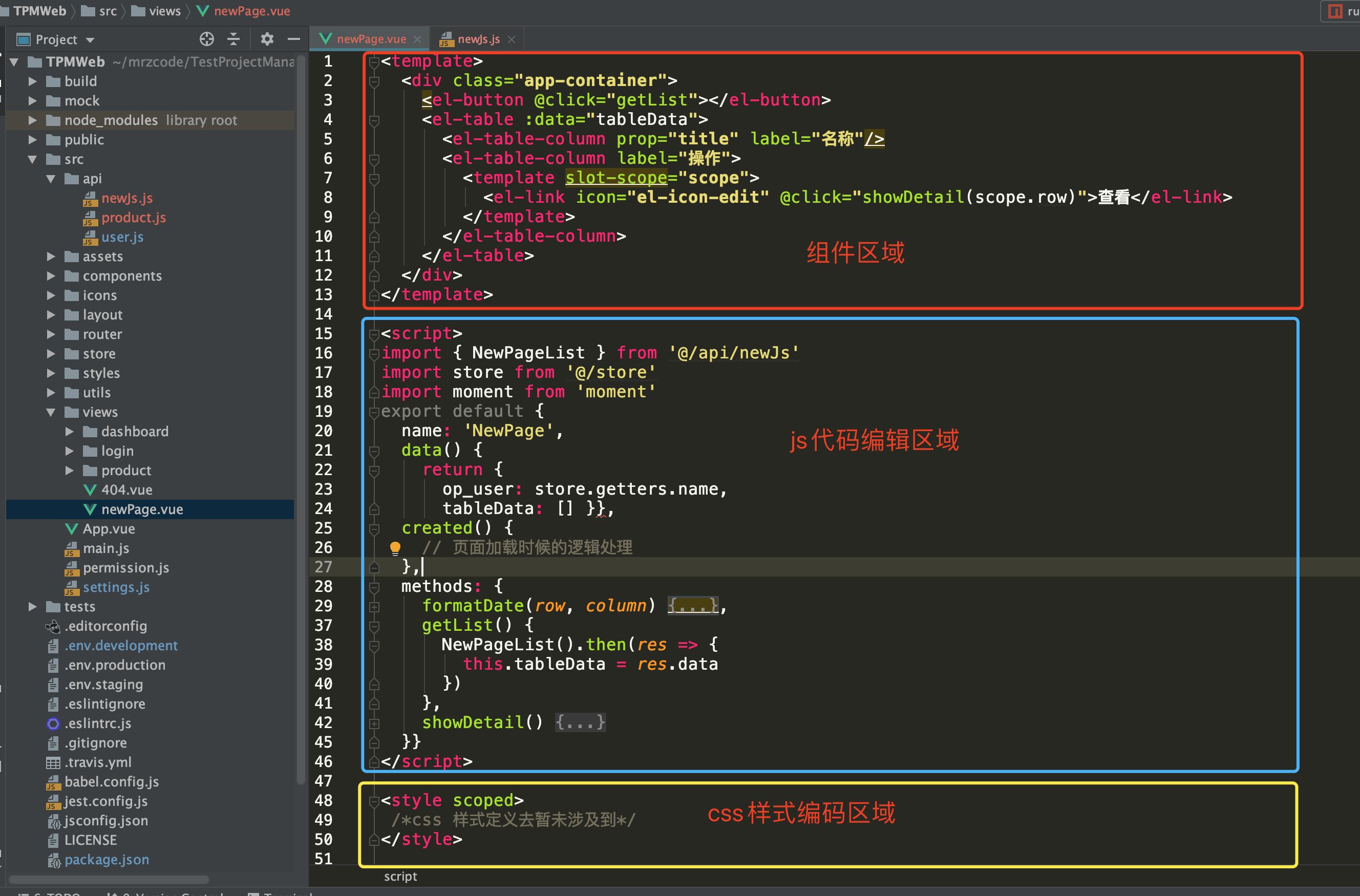The height and width of the screenshot is (896, 1360).
Task: Click newPage.vue in the breadcrumb bar
Action: tap(251, 11)
